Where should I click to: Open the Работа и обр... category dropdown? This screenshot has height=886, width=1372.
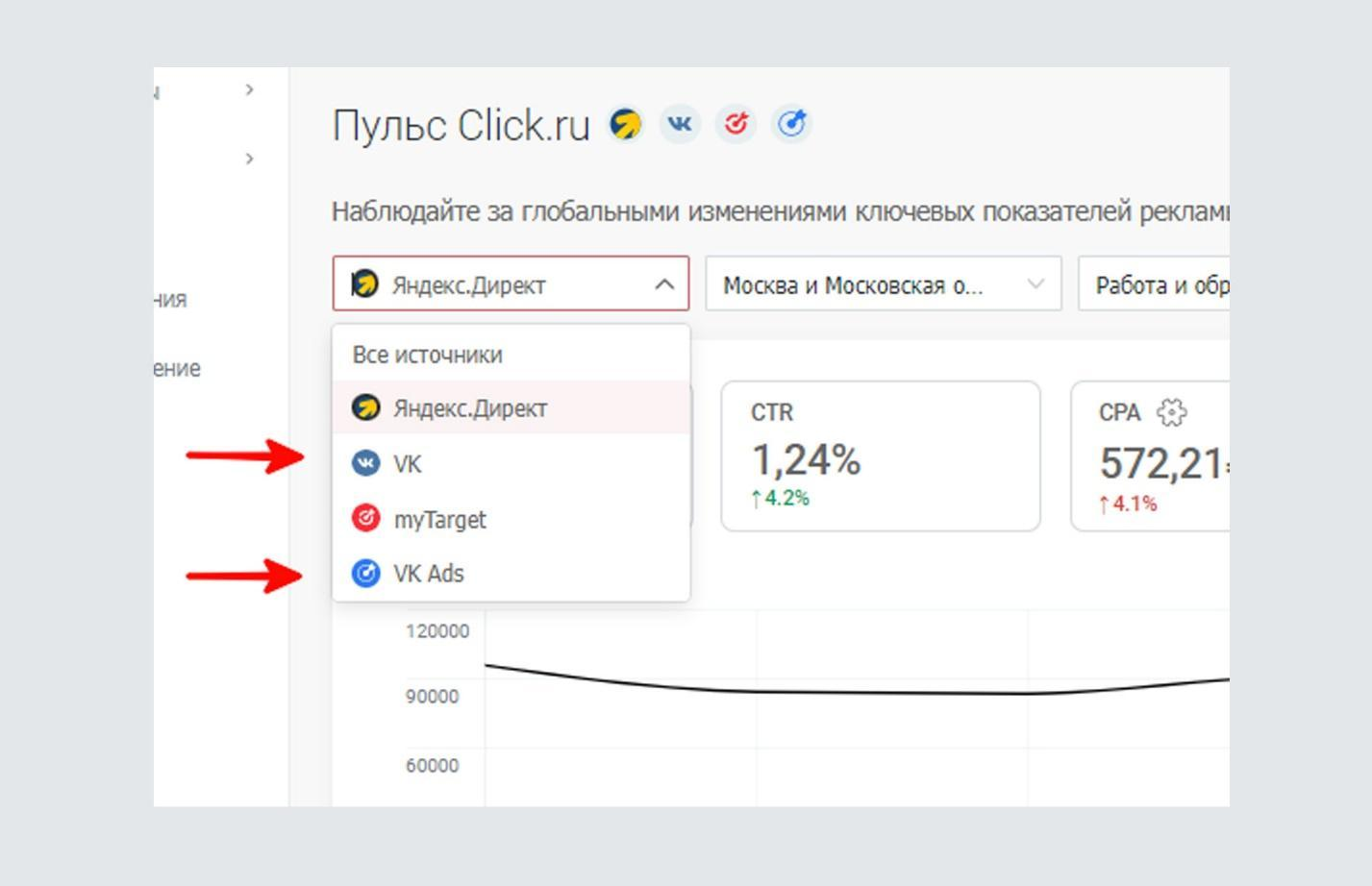1154,283
